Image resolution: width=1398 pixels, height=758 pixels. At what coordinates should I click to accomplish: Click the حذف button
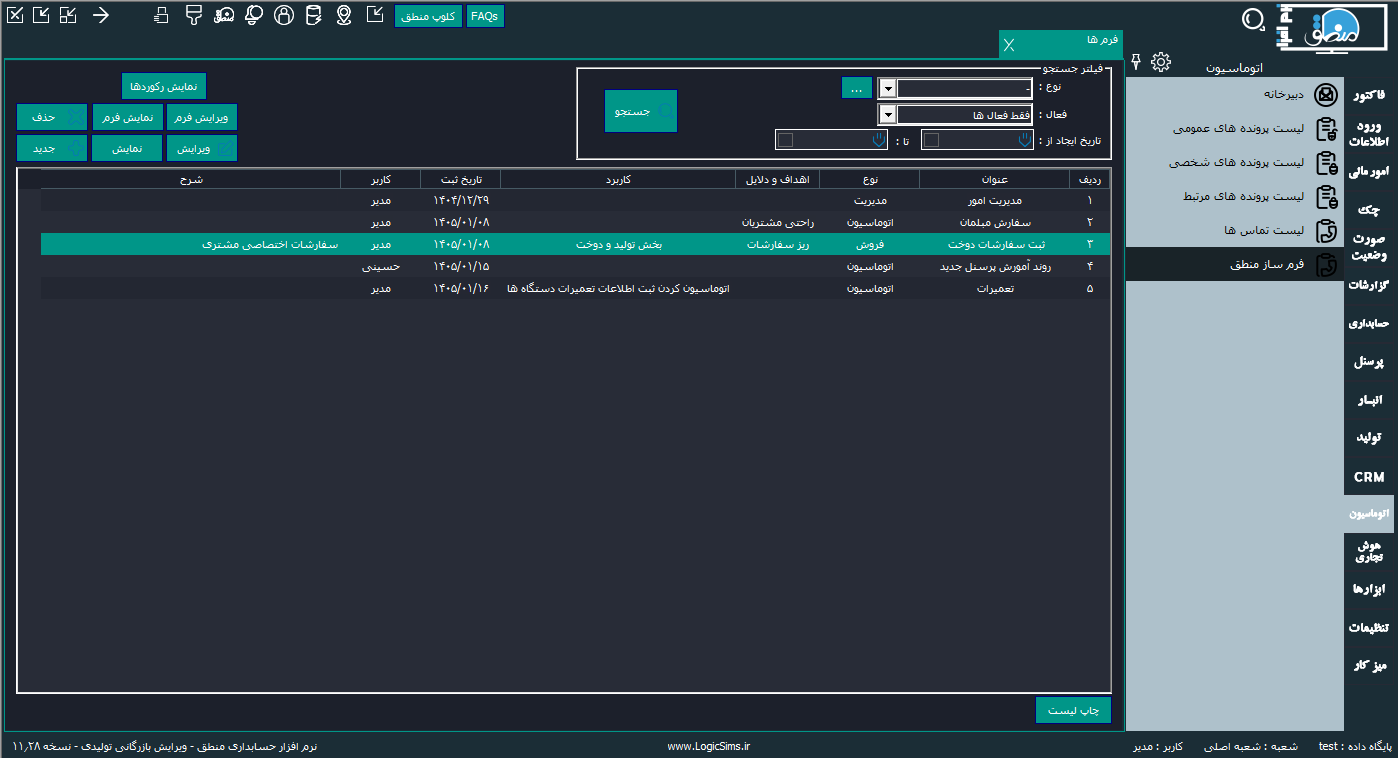click(x=52, y=117)
